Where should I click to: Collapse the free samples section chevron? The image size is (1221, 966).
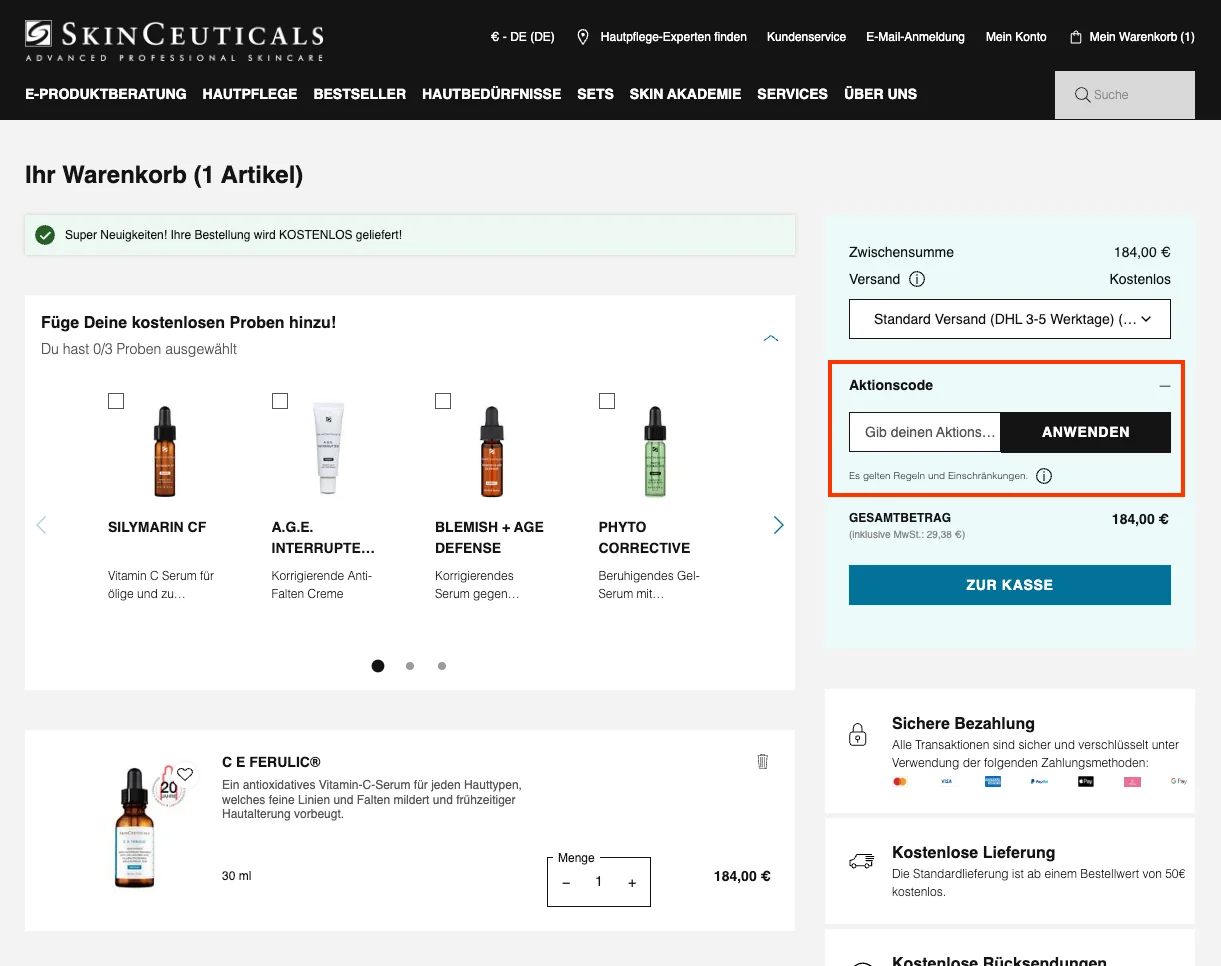771,338
